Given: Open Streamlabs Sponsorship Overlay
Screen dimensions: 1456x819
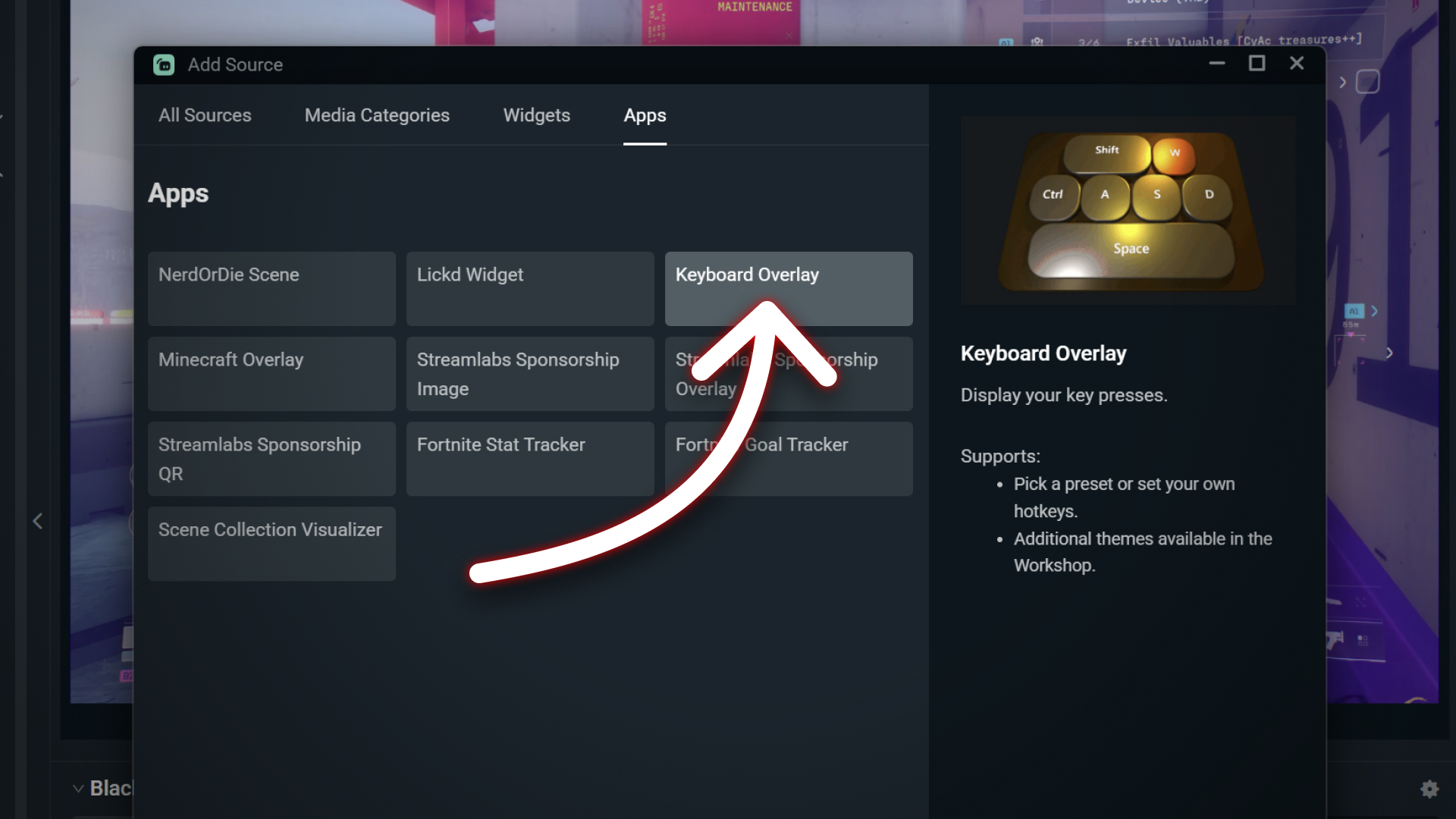Looking at the screenshot, I should click(789, 374).
